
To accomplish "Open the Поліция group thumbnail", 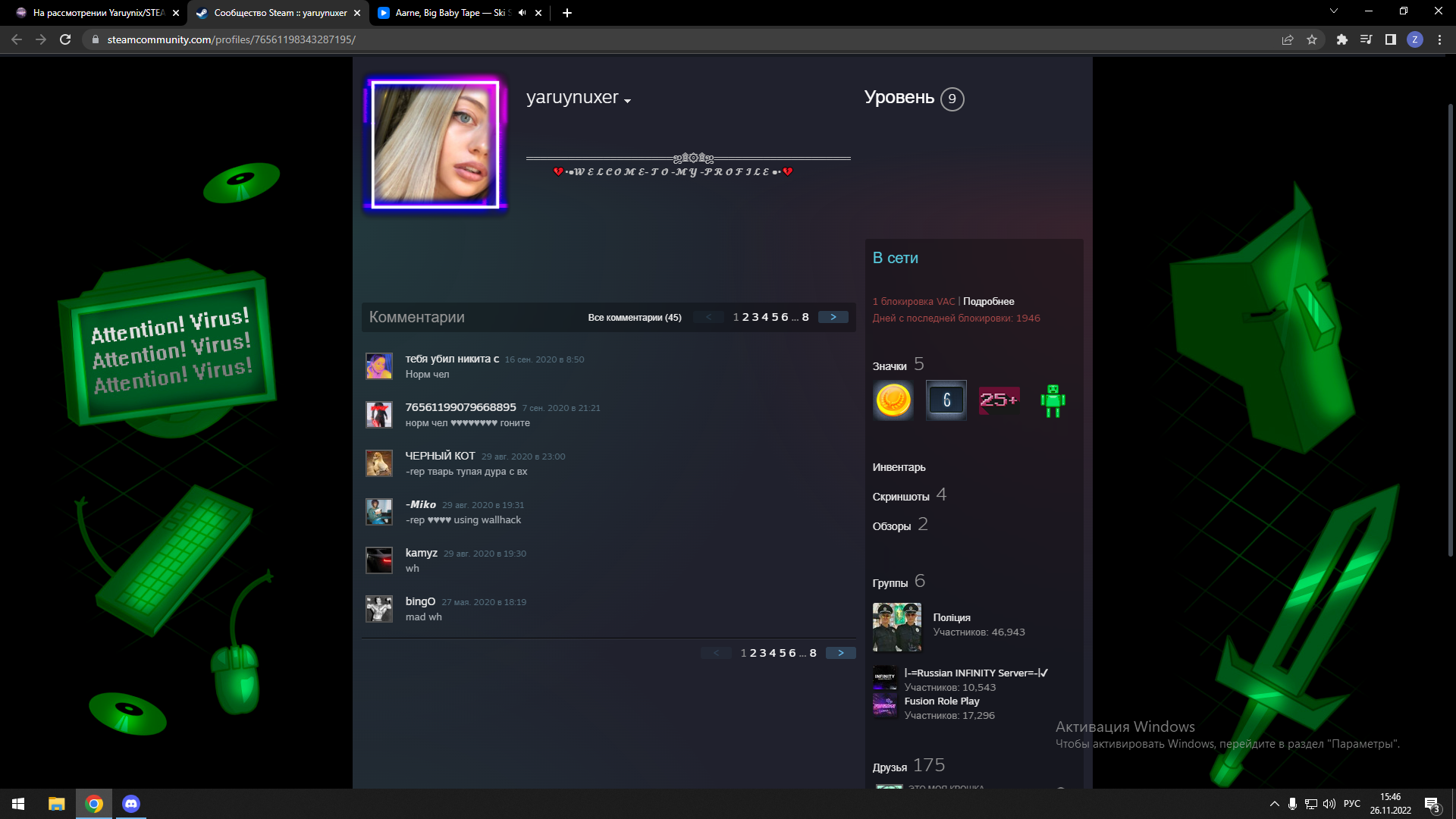I will click(x=896, y=626).
